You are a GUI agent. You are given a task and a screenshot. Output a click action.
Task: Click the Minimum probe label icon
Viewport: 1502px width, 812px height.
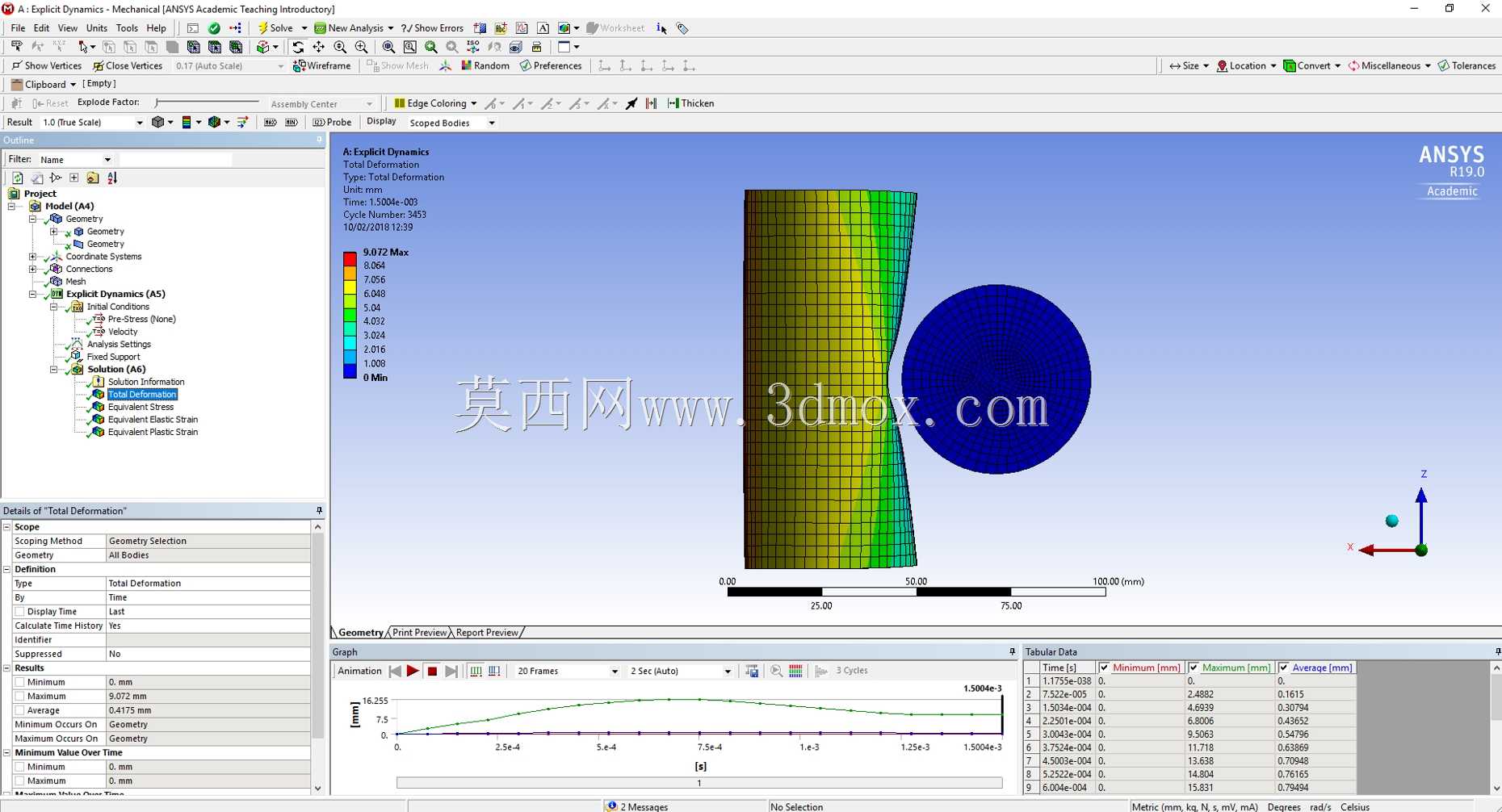(x=292, y=123)
